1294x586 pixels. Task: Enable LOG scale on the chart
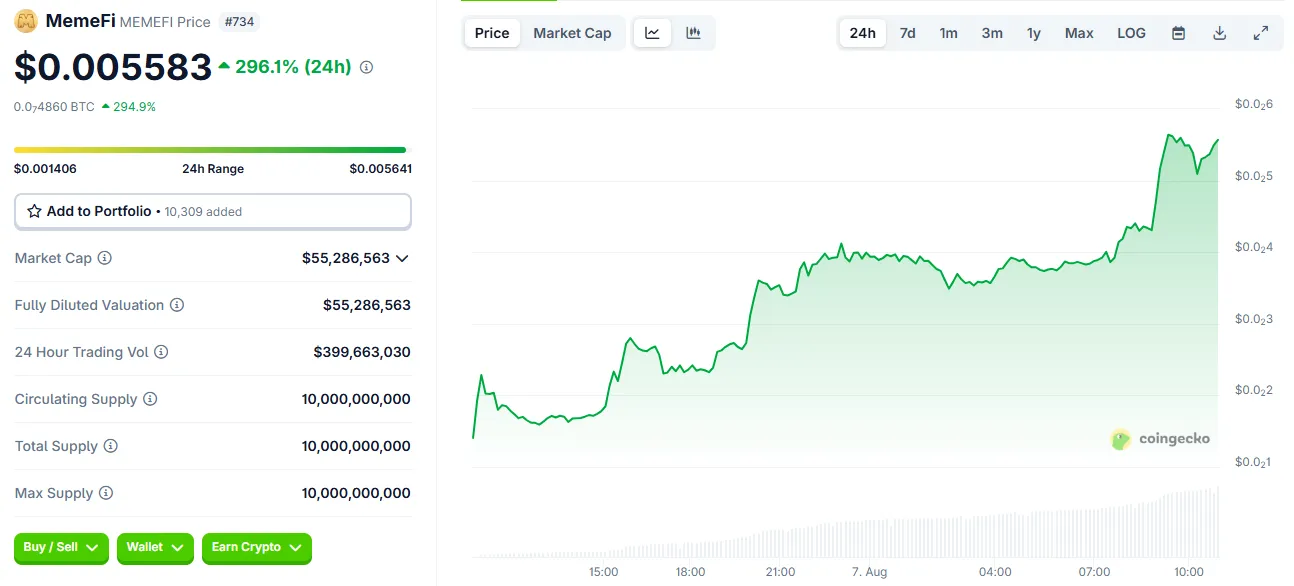pos(1130,32)
